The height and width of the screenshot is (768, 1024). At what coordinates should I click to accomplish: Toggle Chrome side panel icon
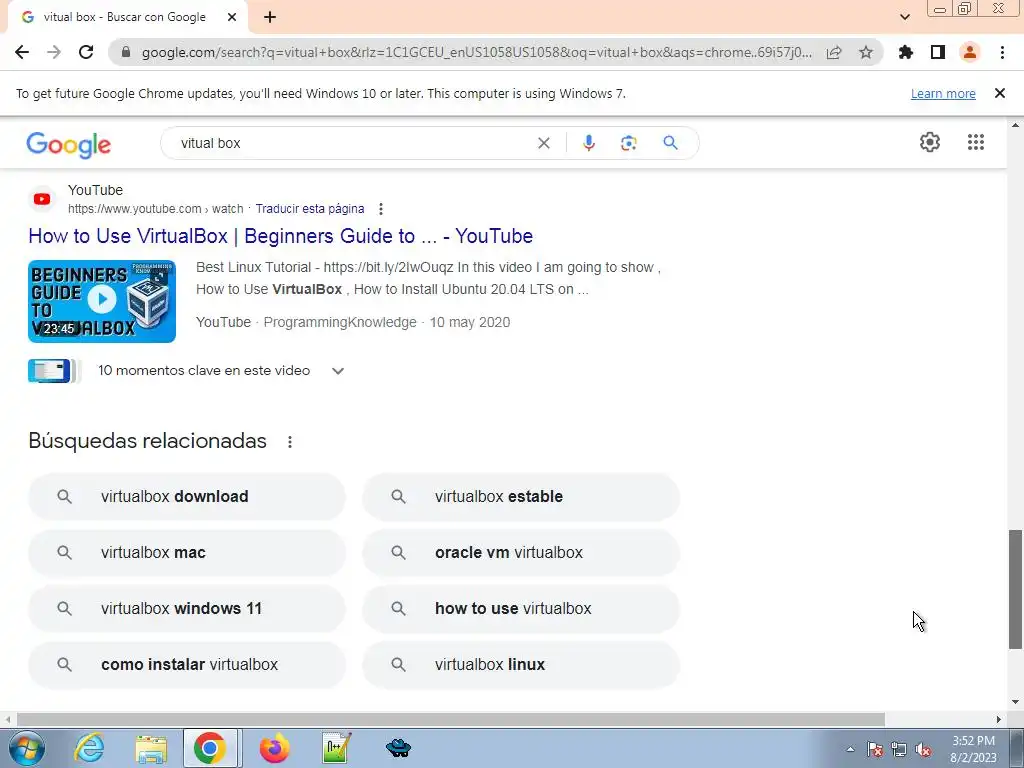pyautogui.click(x=938, y=52)
